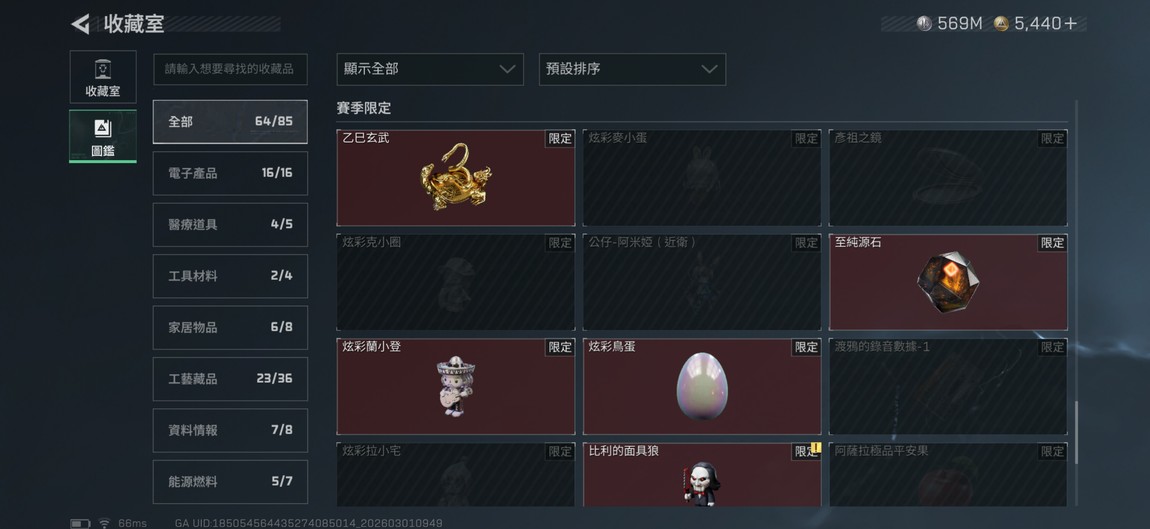Image resolution: width=1150 pixels, height=529 pixels.
Task: Open the 工藝藏品 23/36 category
Action: [x=230, y=379]
